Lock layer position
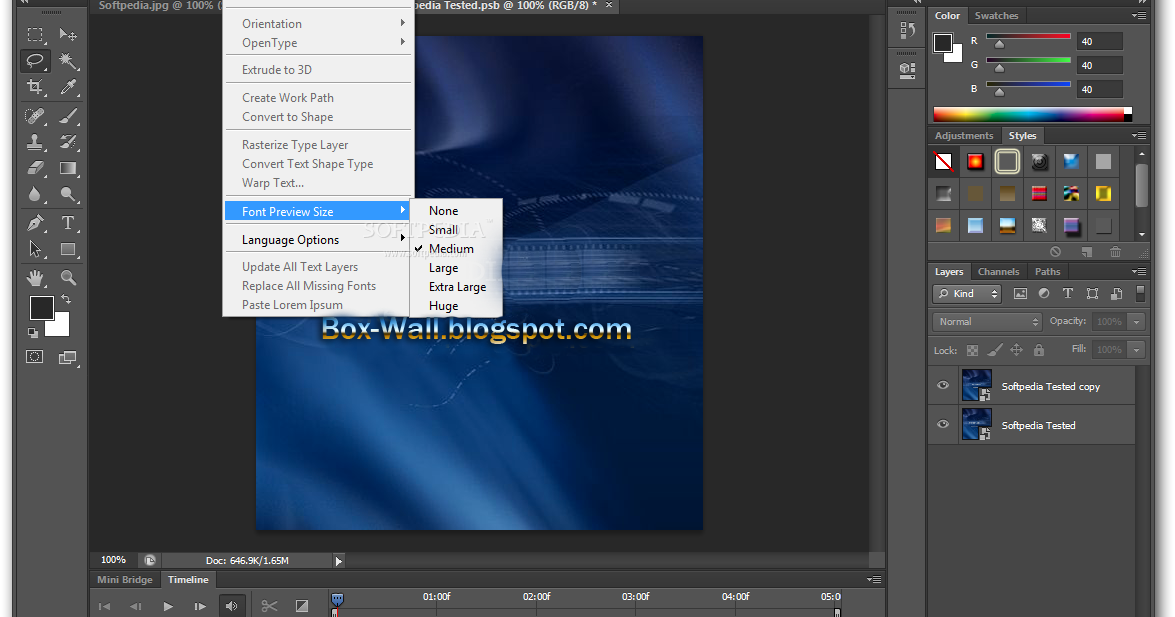The width and height of the screenshot is (1175, 617). (1016, 350)
